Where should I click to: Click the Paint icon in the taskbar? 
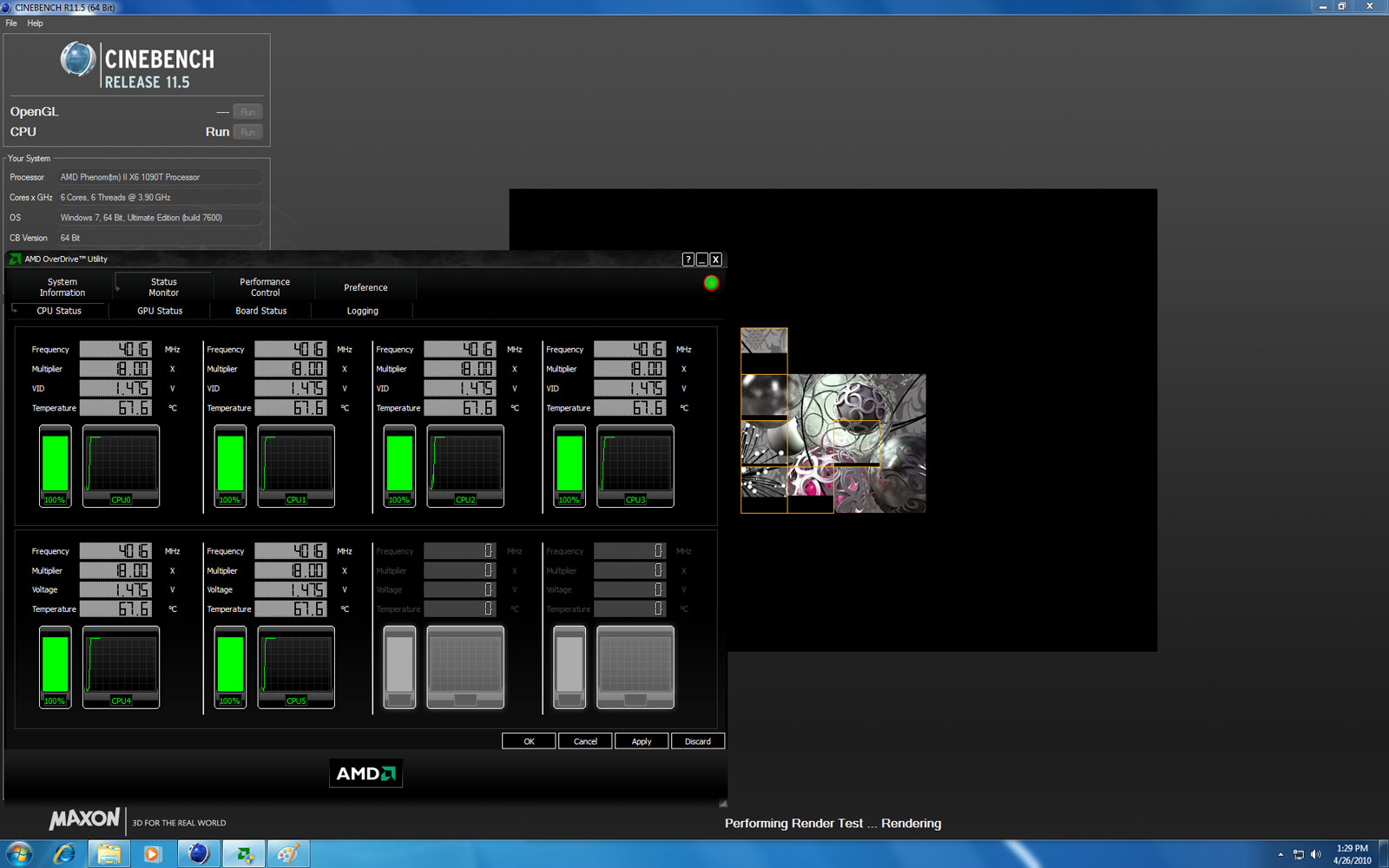288,854
